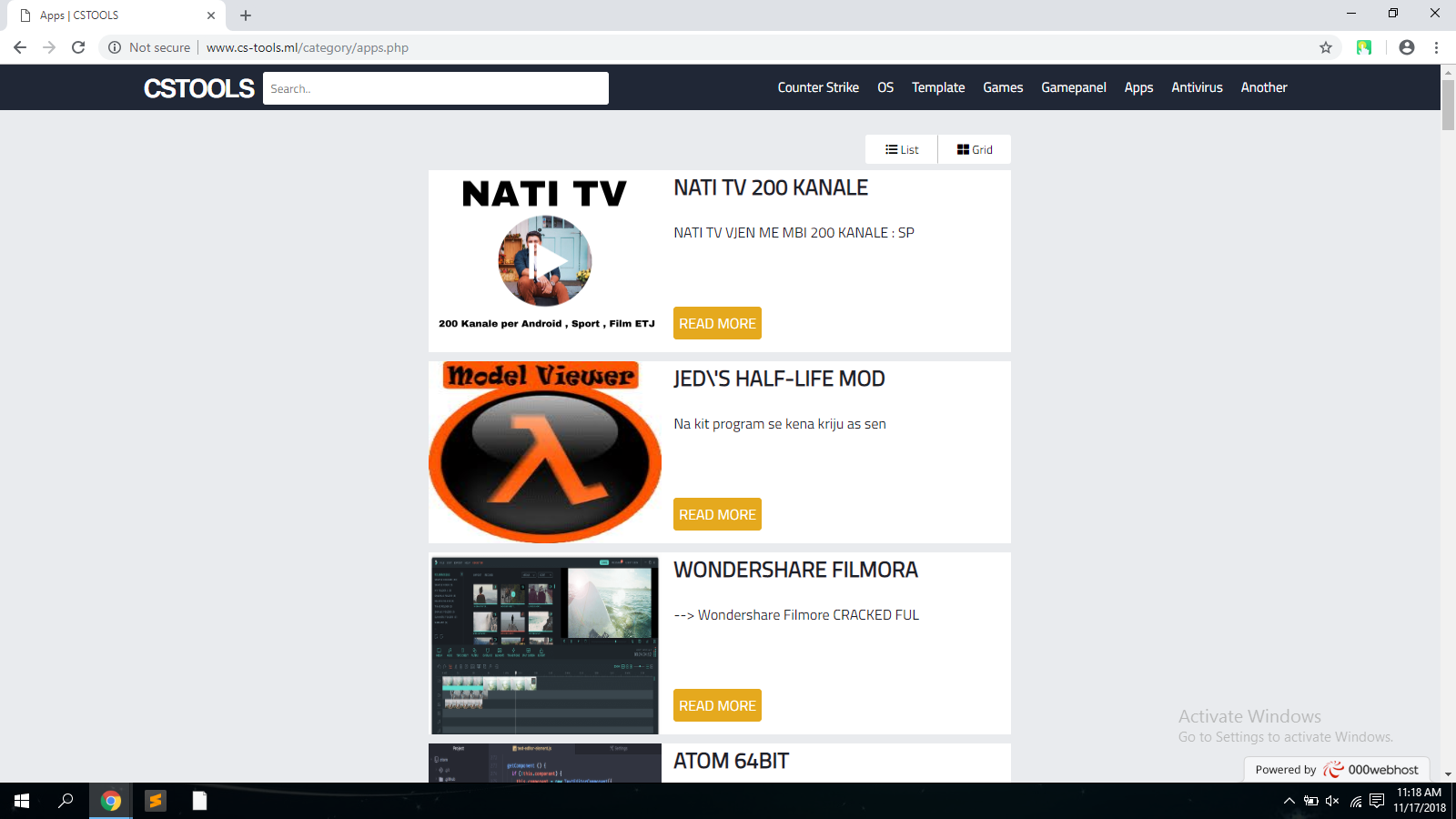1456x819 pixels.
Task: Focus the Search field
Action: (x=436, y=88)
